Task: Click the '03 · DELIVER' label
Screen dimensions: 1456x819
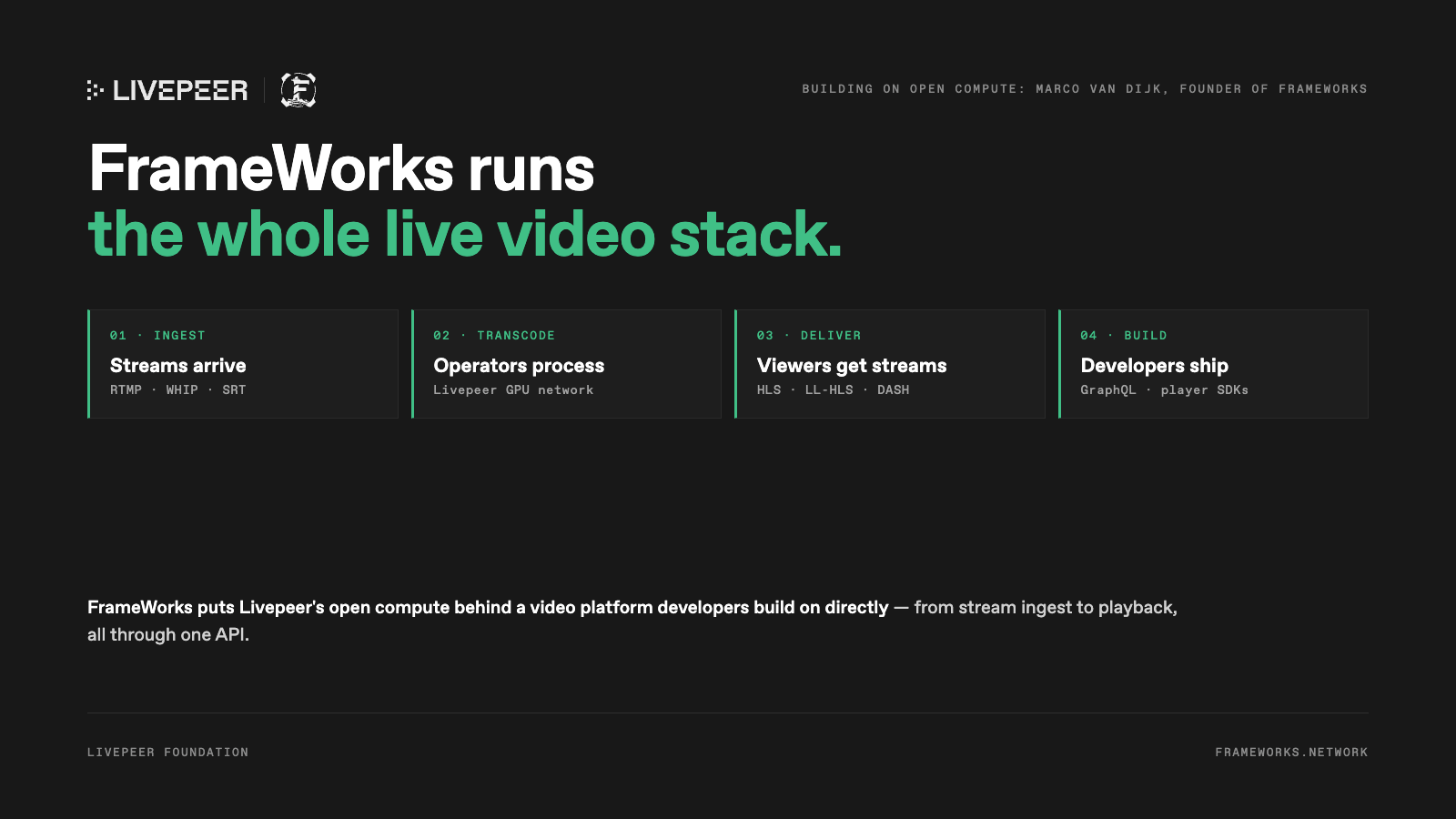Action: pyautogui.click(x=809, y=336)
